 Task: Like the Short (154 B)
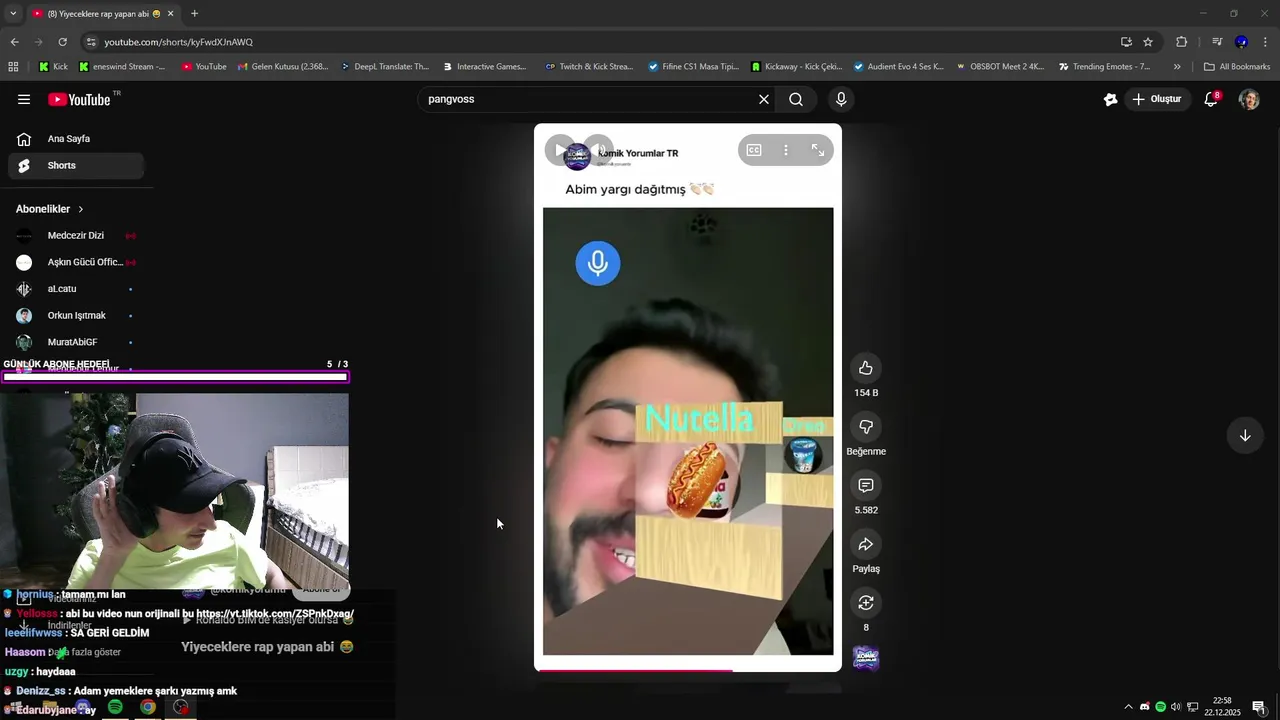(866, 368)
